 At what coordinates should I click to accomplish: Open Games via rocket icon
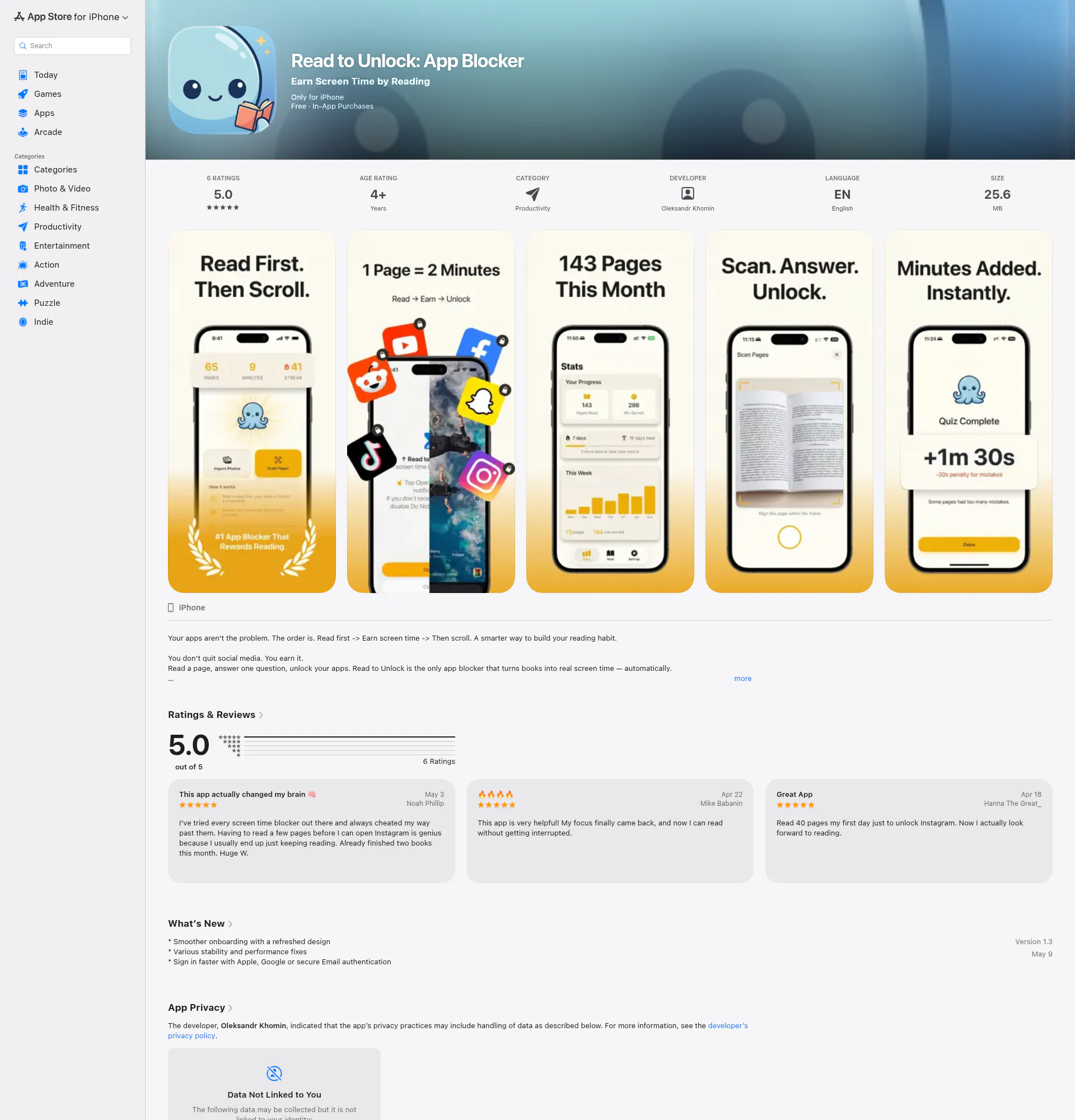23,94
